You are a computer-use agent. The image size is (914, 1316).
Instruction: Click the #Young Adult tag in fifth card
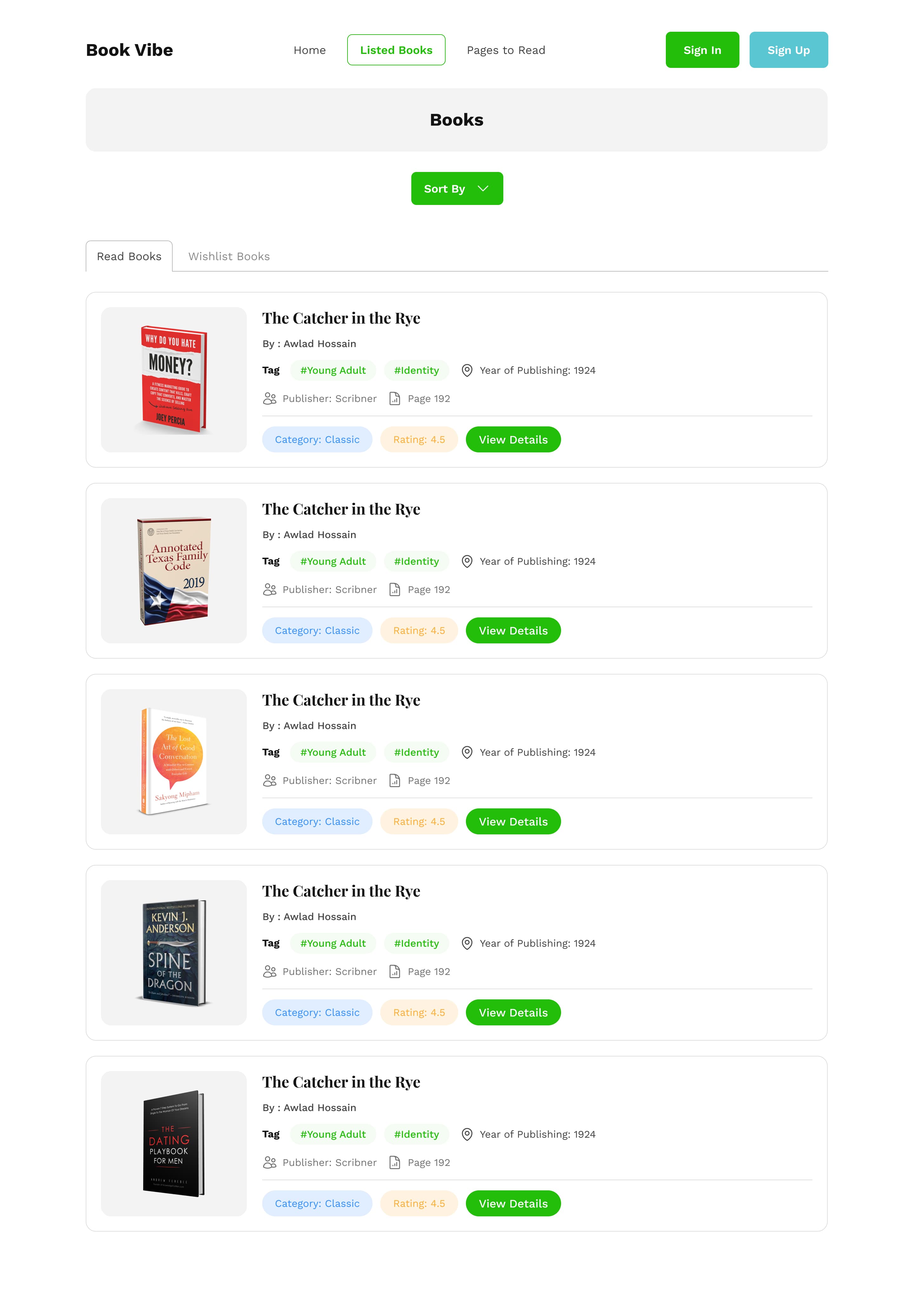[333, 1134]
